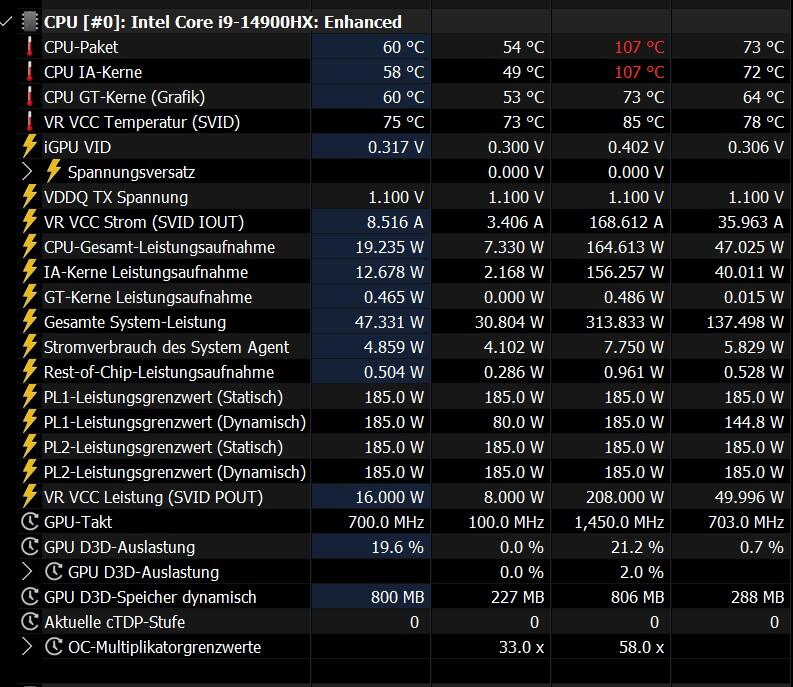The image size is (793, 687).
Task: Expand the Spannungsversatz sub-entries
Action: click(x=27, y=172)
